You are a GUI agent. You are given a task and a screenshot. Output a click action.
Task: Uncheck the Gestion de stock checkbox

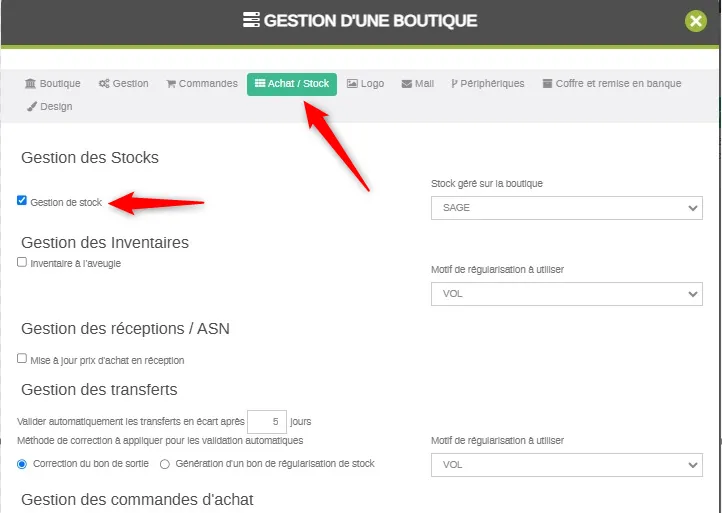[22, 200]
